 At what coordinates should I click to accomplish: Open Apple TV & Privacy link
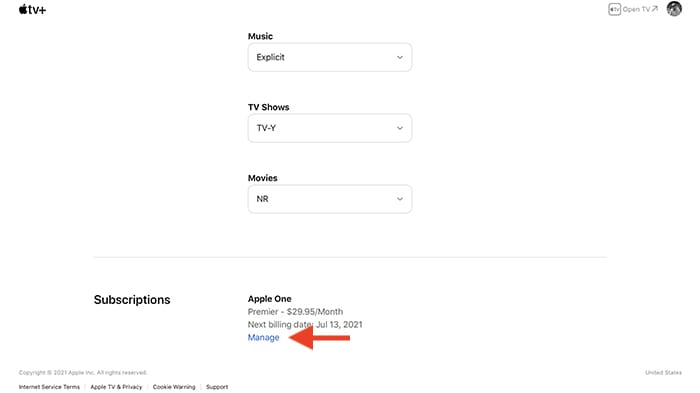[x=116, y=387]
